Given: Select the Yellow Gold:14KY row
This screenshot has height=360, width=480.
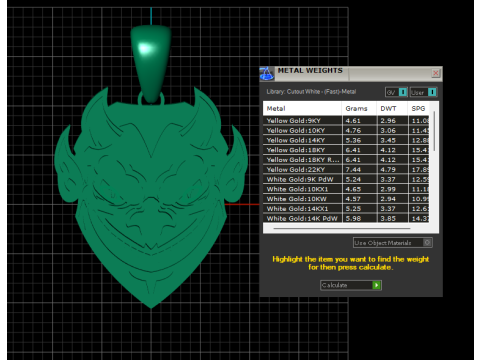Looking at the screenshot, I should click(x=346, y=140).
